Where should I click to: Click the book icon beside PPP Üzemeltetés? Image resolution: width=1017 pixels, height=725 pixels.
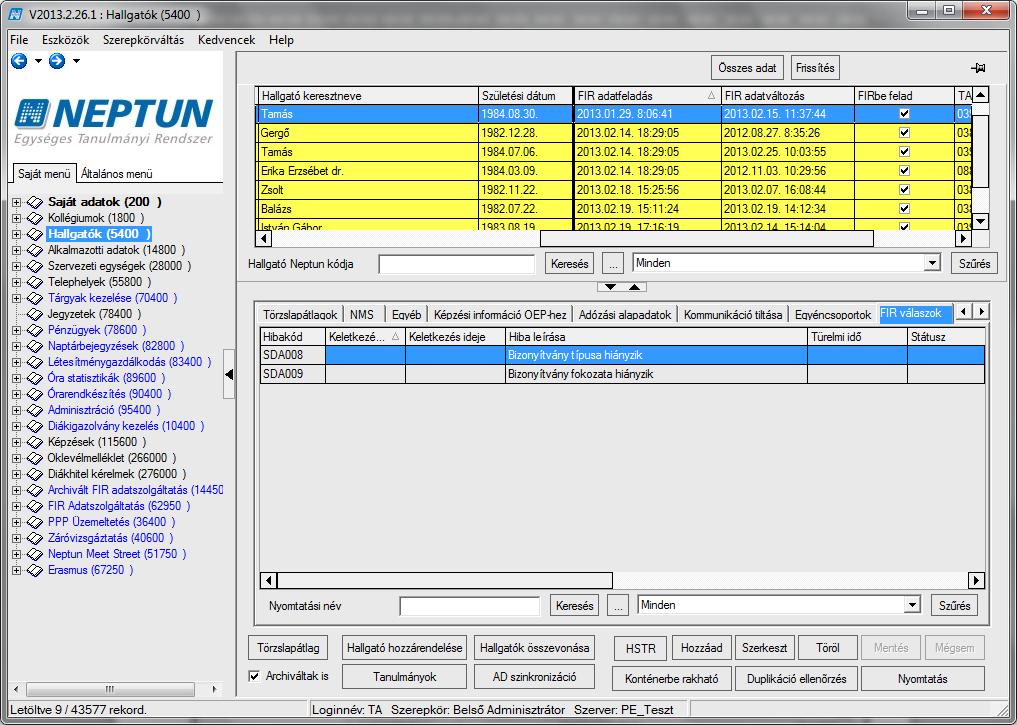[35, 522]
